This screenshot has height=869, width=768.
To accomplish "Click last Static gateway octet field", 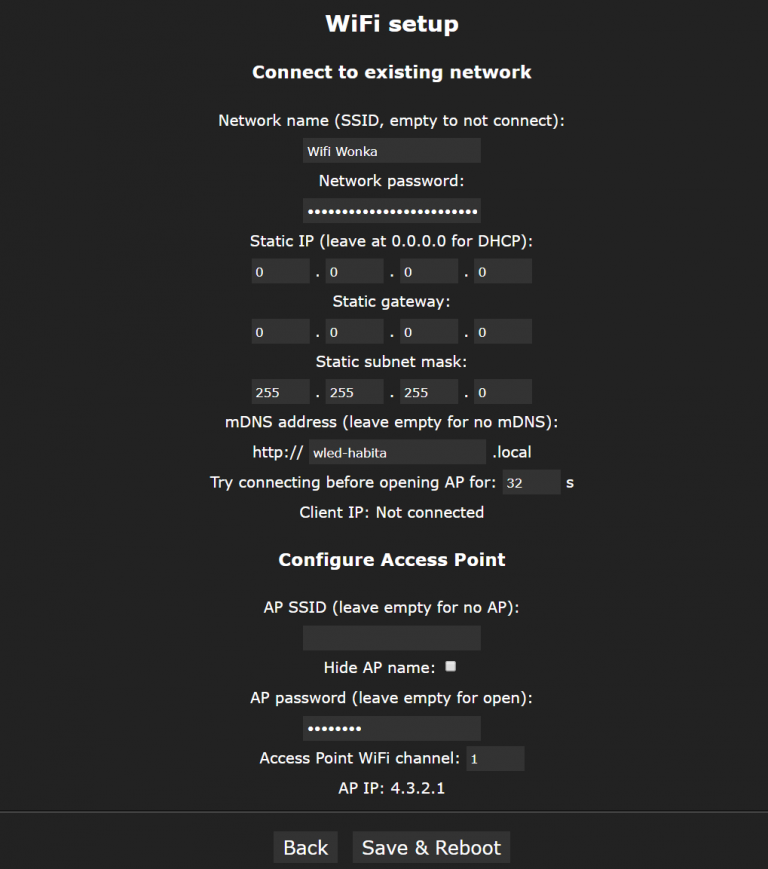I will [x=502, y=332].
